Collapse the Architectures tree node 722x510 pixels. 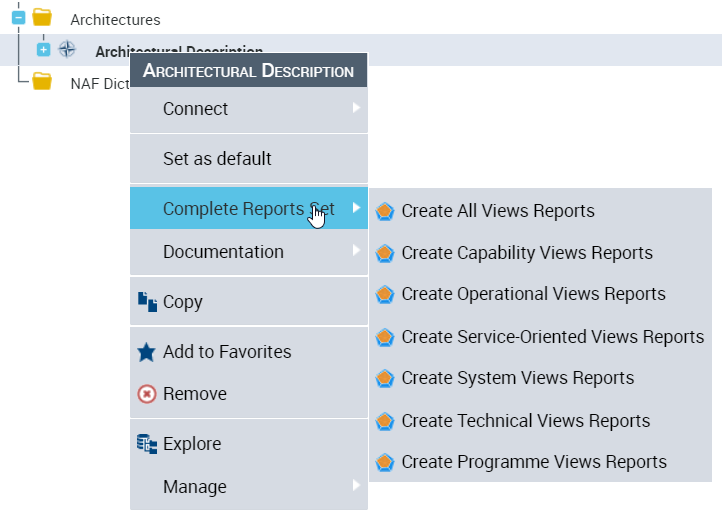(x=18, y=17)
